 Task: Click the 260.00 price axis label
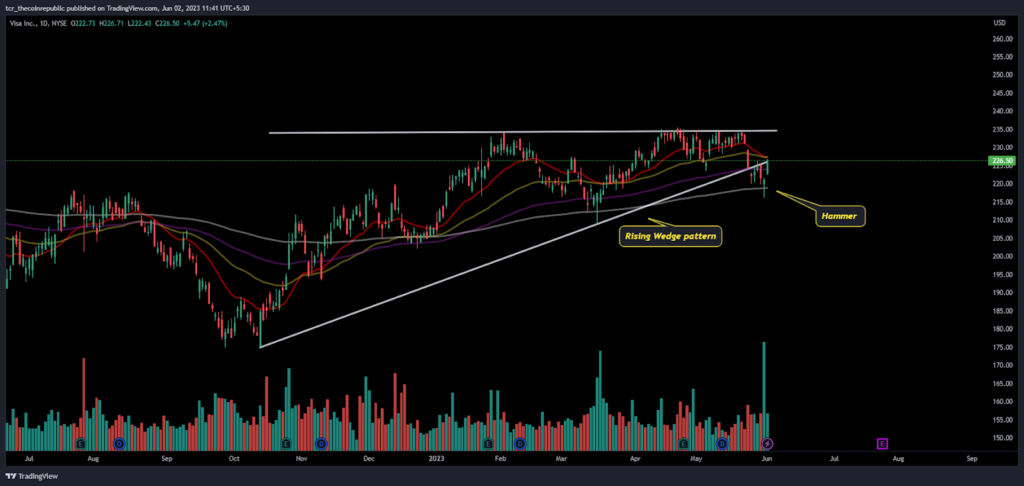[1002, 39]
